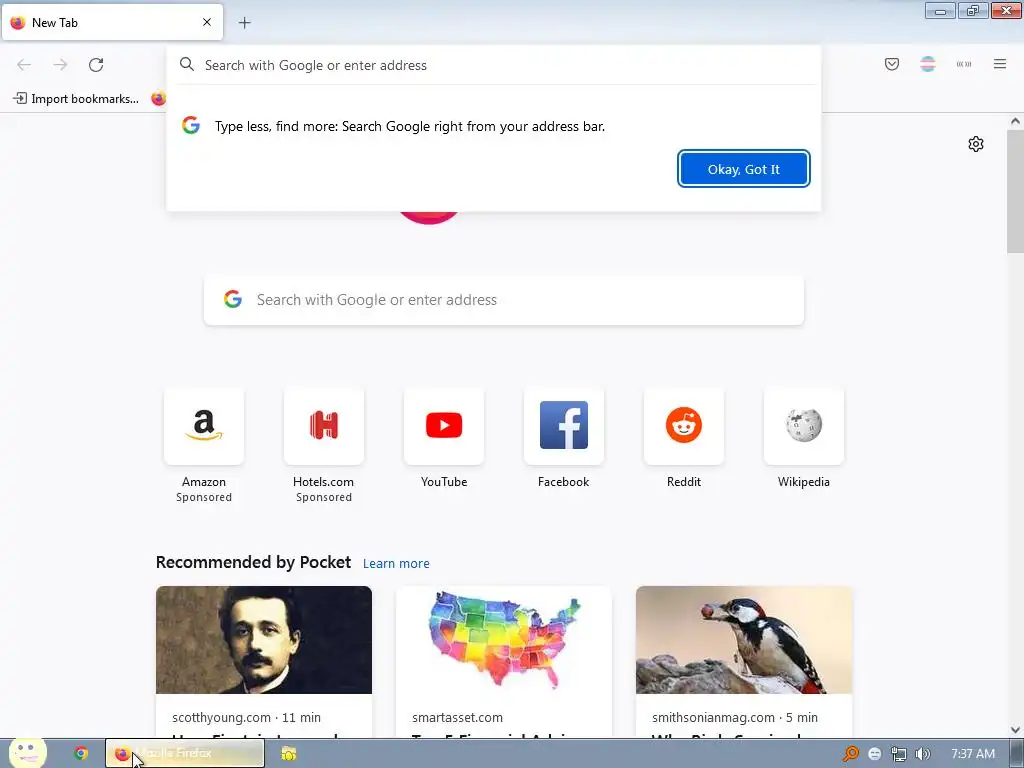This screenshot has width=1024, height=768.
Task: Open Import bookmarks from the bookmarks toolbar
Action: pyautogui.click(x=76, y=99)
